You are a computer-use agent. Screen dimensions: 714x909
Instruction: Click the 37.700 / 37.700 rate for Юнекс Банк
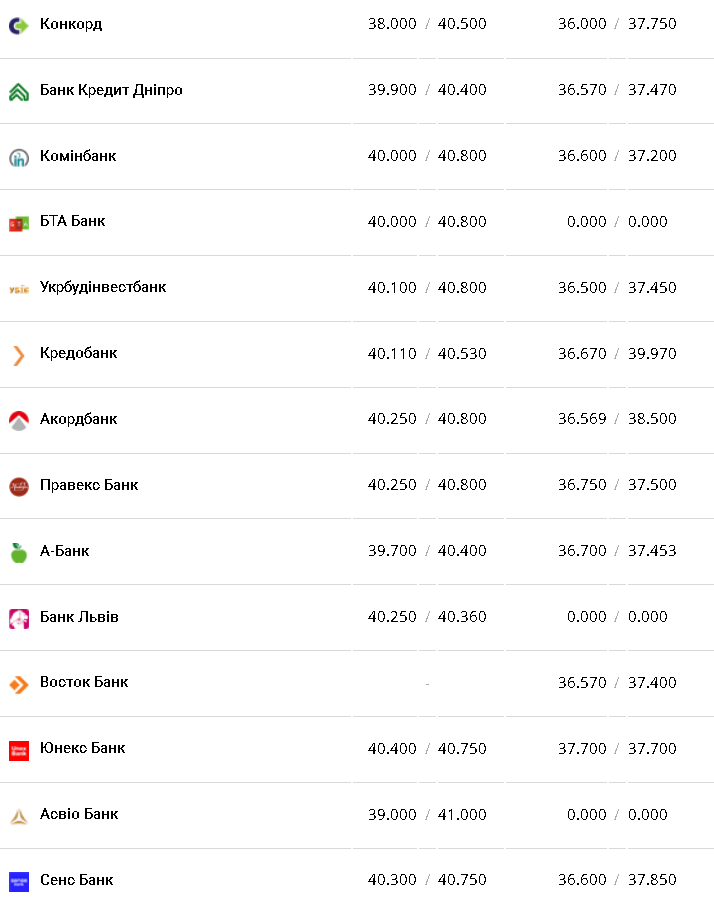pos(617,748)
